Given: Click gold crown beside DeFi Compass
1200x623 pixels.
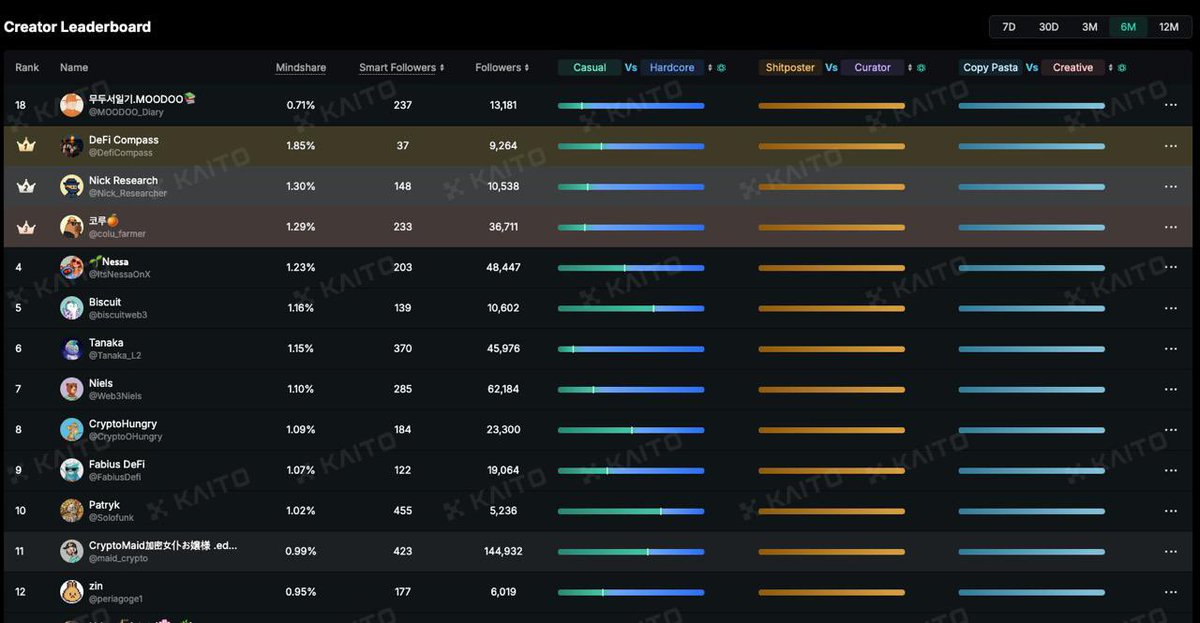Looking at the screenshot, I should coord(26,146).
